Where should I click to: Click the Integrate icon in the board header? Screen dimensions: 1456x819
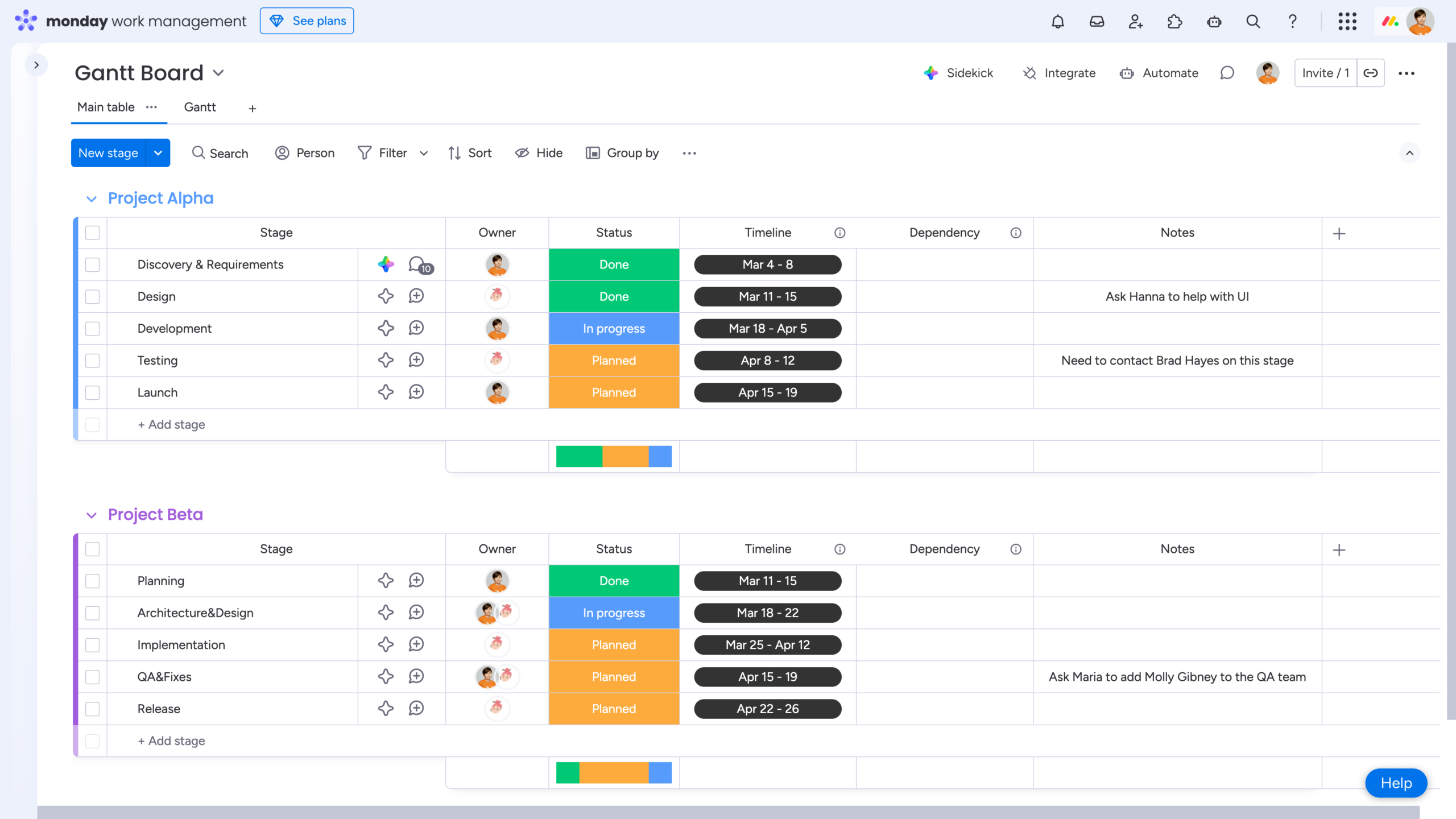[1029, 73]
